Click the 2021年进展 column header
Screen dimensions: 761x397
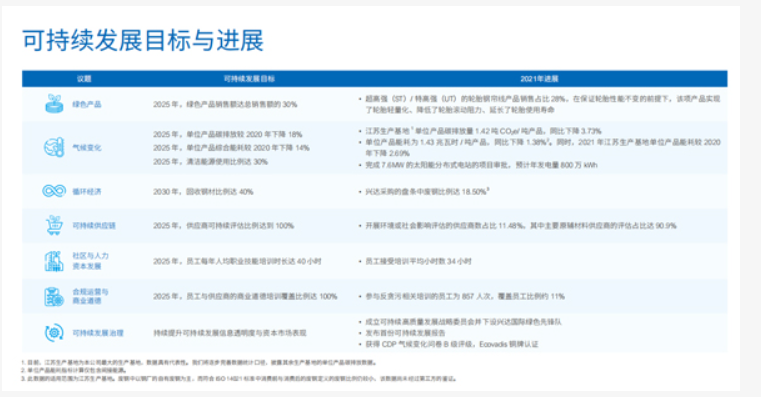539,79
